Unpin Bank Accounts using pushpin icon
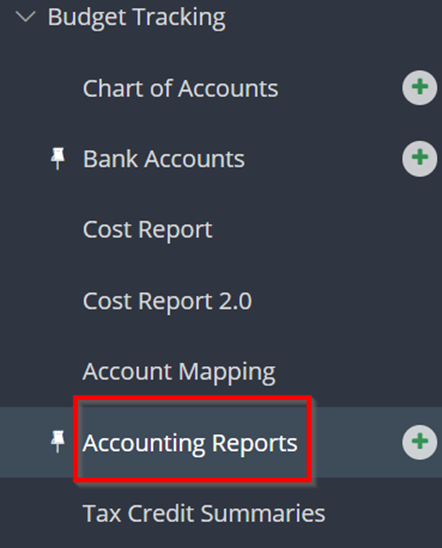The width and height of the screenshot is (442, 548). 58,158
